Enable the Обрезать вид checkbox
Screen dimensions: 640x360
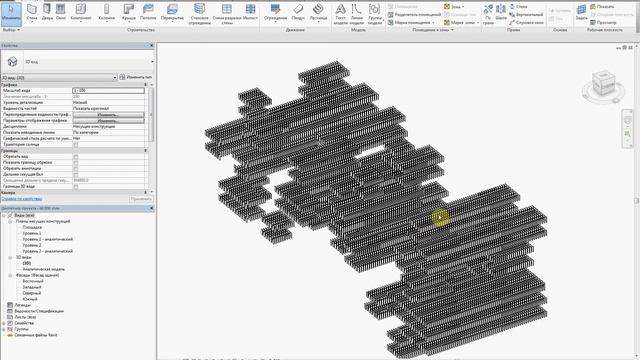pos(76,156)
